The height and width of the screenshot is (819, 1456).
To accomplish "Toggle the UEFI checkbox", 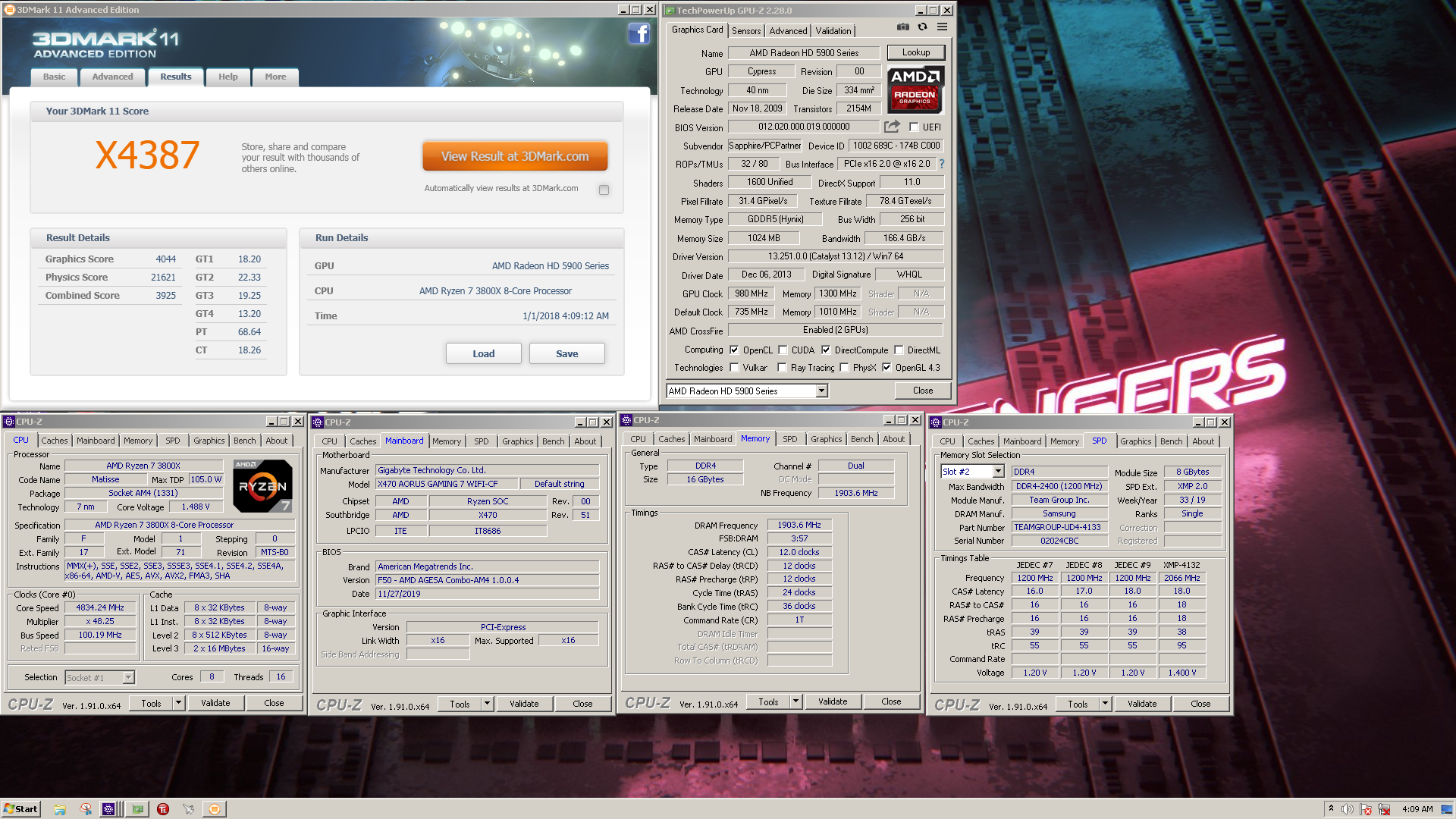I will tap(914, 127).
